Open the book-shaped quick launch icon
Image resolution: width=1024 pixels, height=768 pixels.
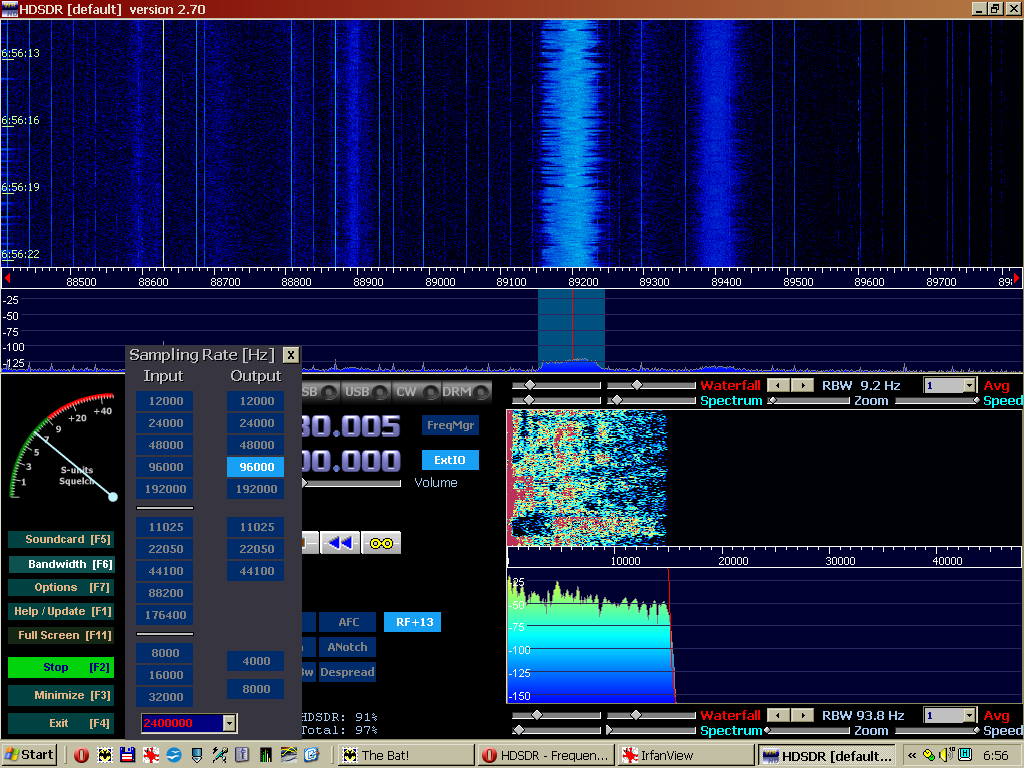[x=242, y=755]
